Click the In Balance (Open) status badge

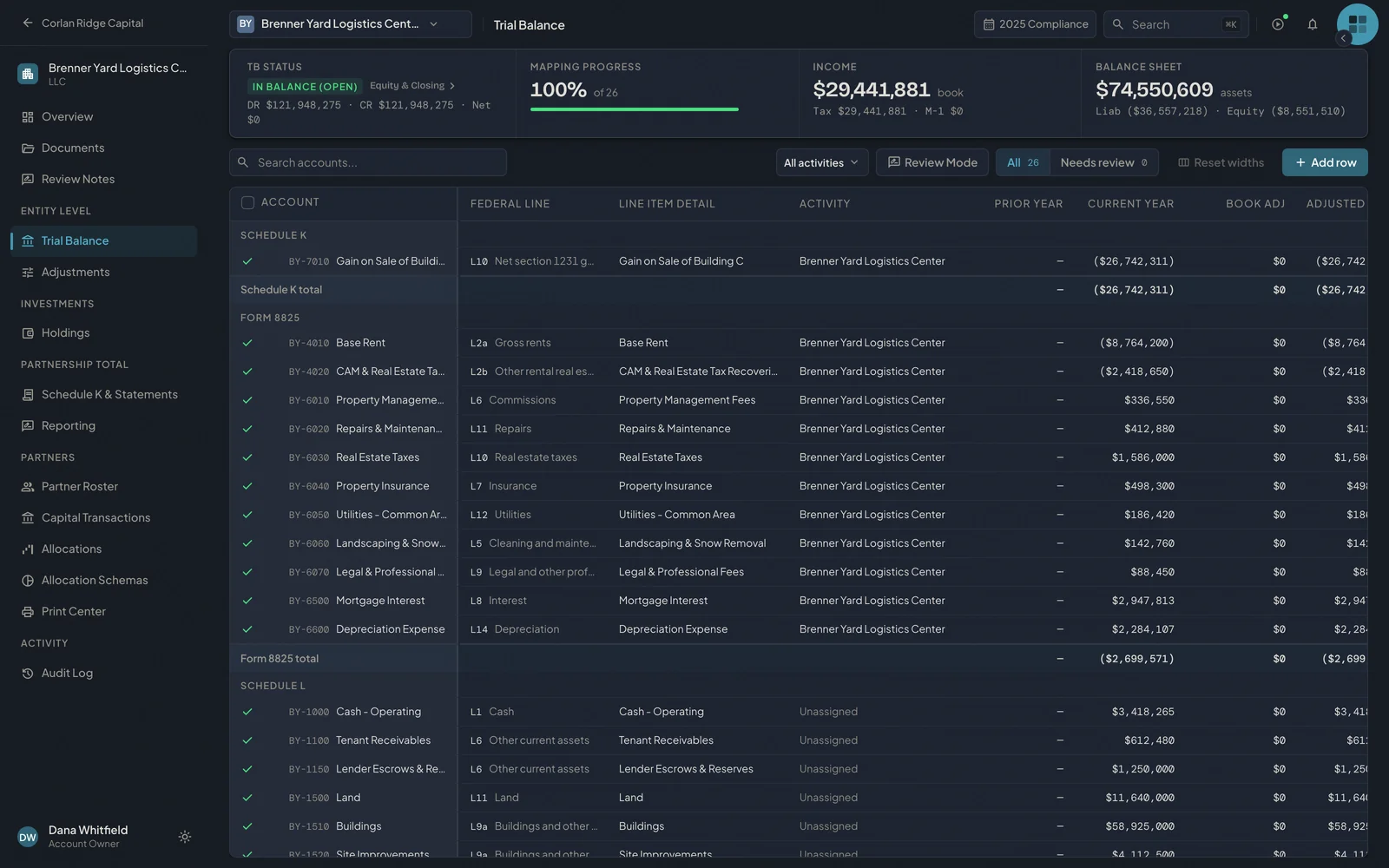305,87
